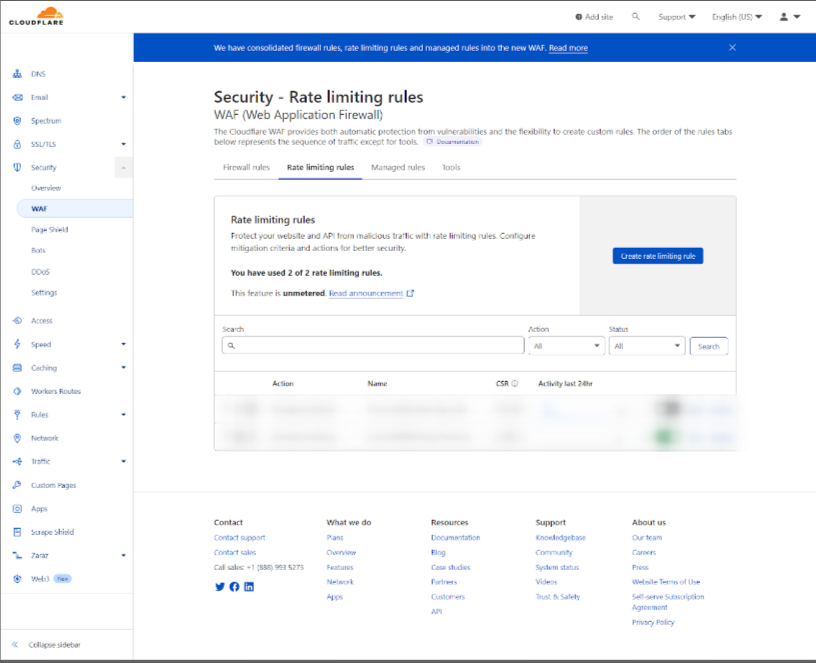Expand the Caching sidebar submenu arrow
816x663 pixels.
(x=123, y=367)
